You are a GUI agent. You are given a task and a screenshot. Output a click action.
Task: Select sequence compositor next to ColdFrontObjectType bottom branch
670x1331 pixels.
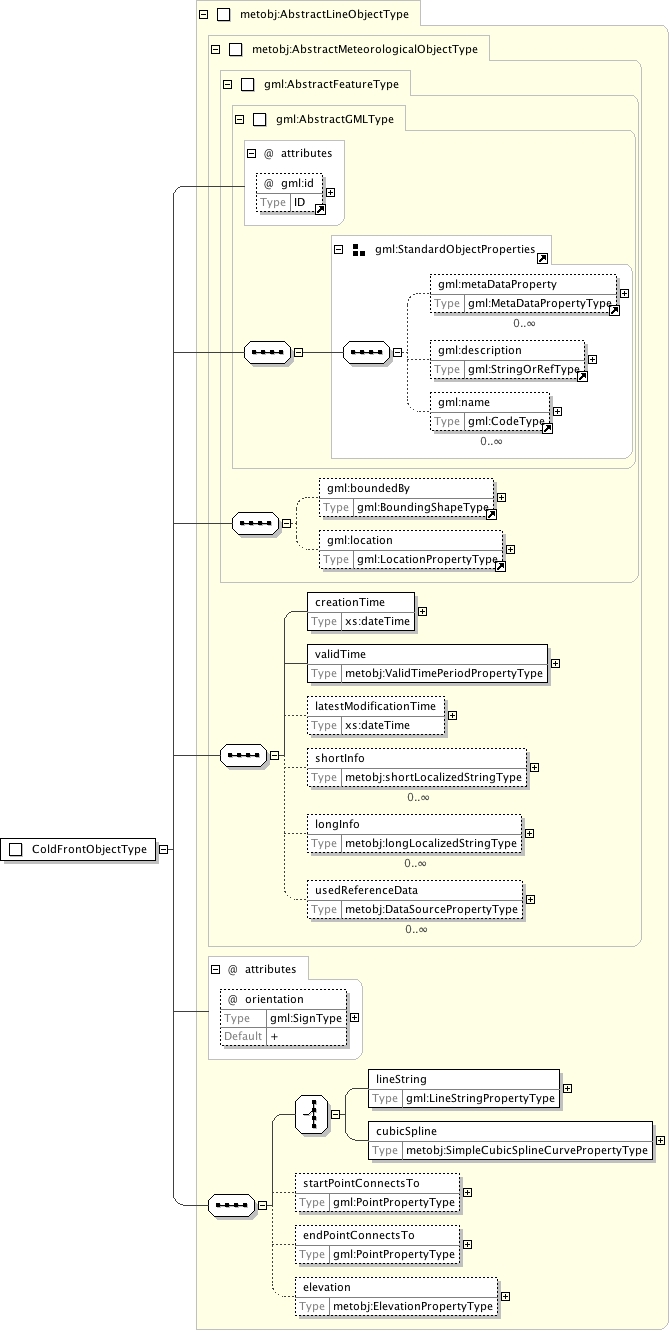tap(232, 1205)
